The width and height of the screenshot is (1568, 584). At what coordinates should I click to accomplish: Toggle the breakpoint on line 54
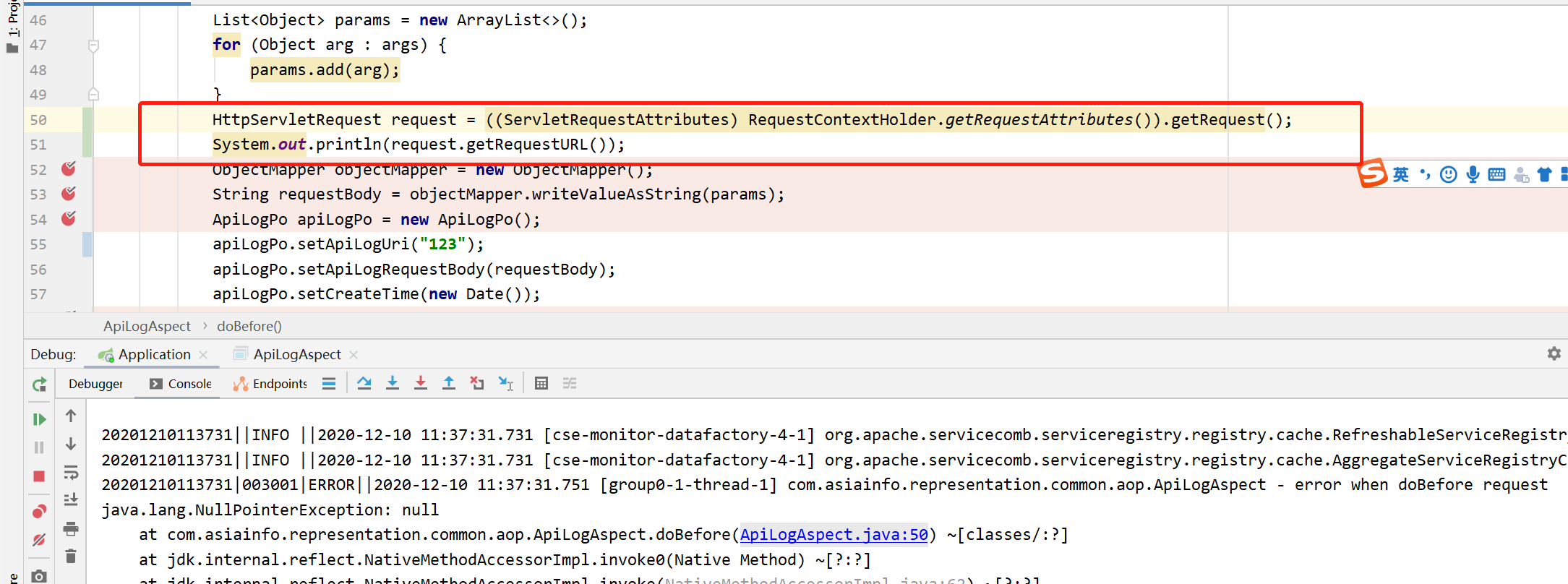[69, 219]
